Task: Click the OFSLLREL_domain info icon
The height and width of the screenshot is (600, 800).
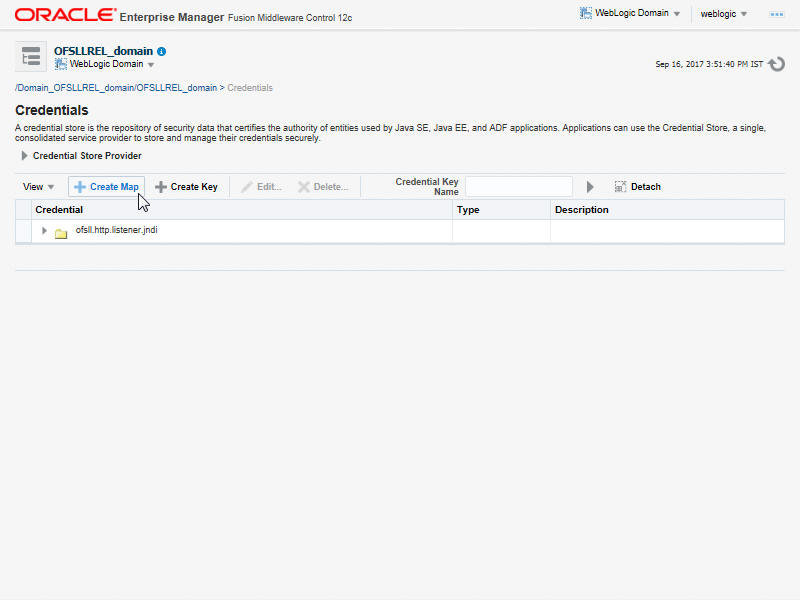Action: coord(162,52)
